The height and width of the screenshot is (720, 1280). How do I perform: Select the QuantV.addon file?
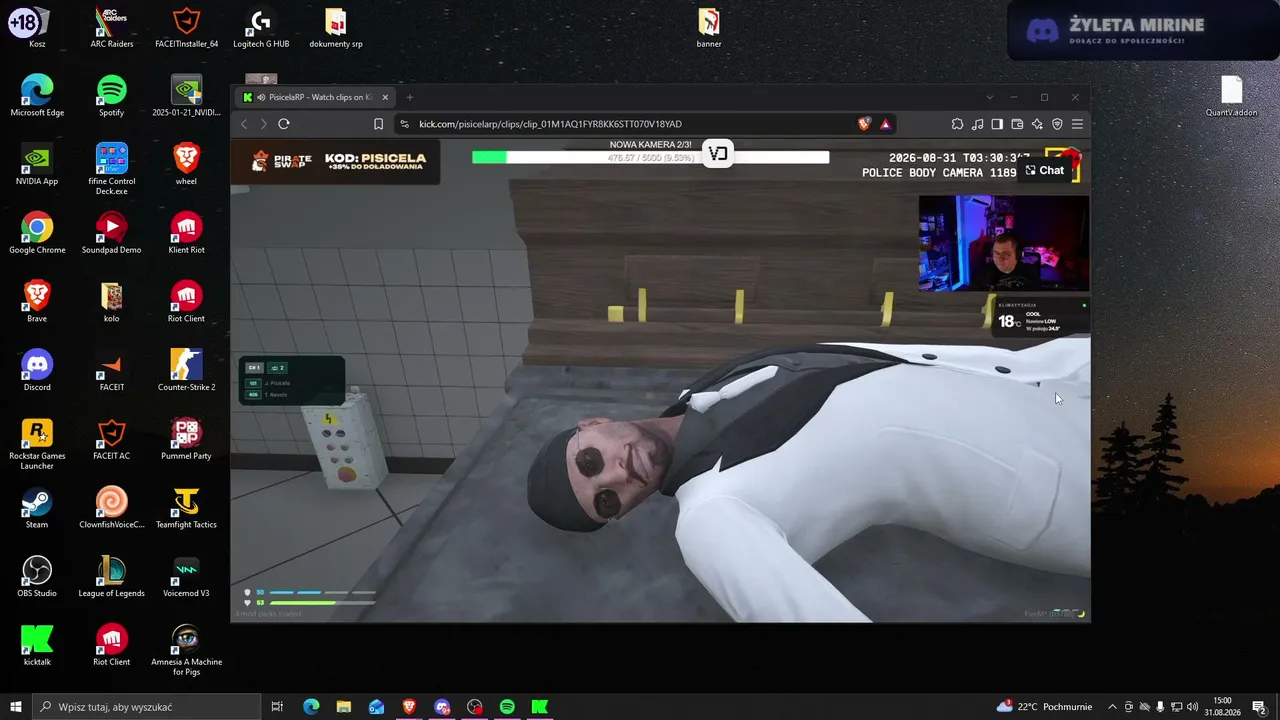coord(1231,96)
